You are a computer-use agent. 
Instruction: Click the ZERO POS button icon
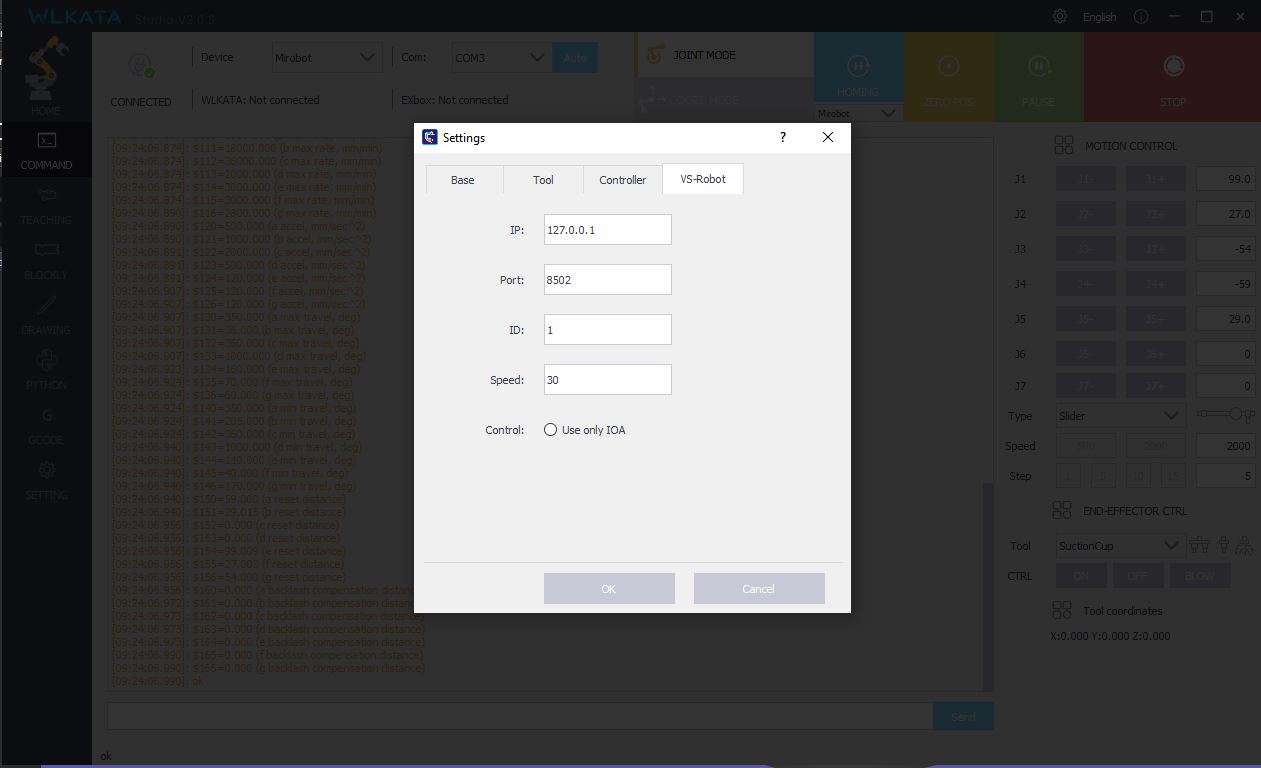pos(948,66)
